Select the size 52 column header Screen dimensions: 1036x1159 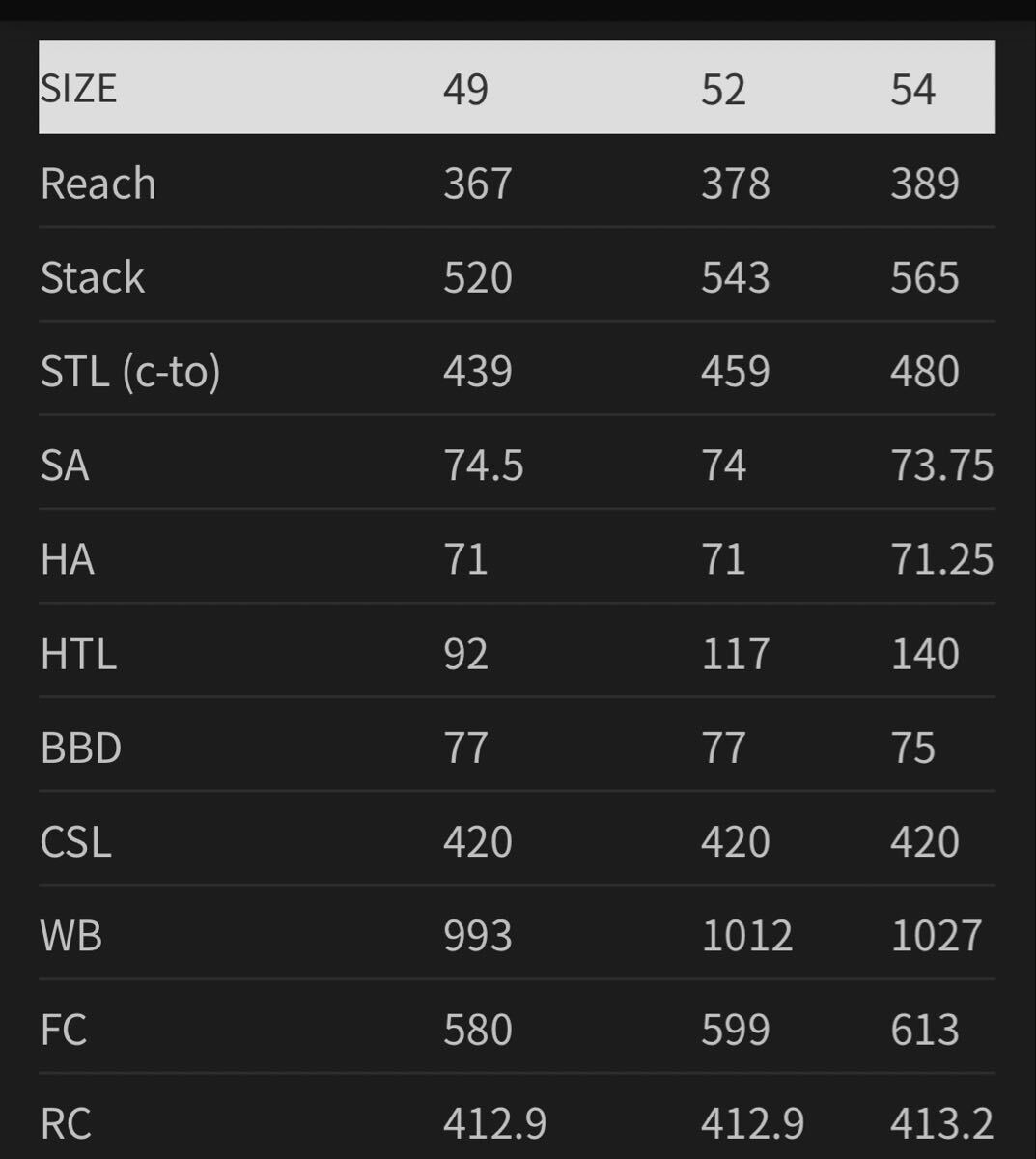tap(723, 90)
